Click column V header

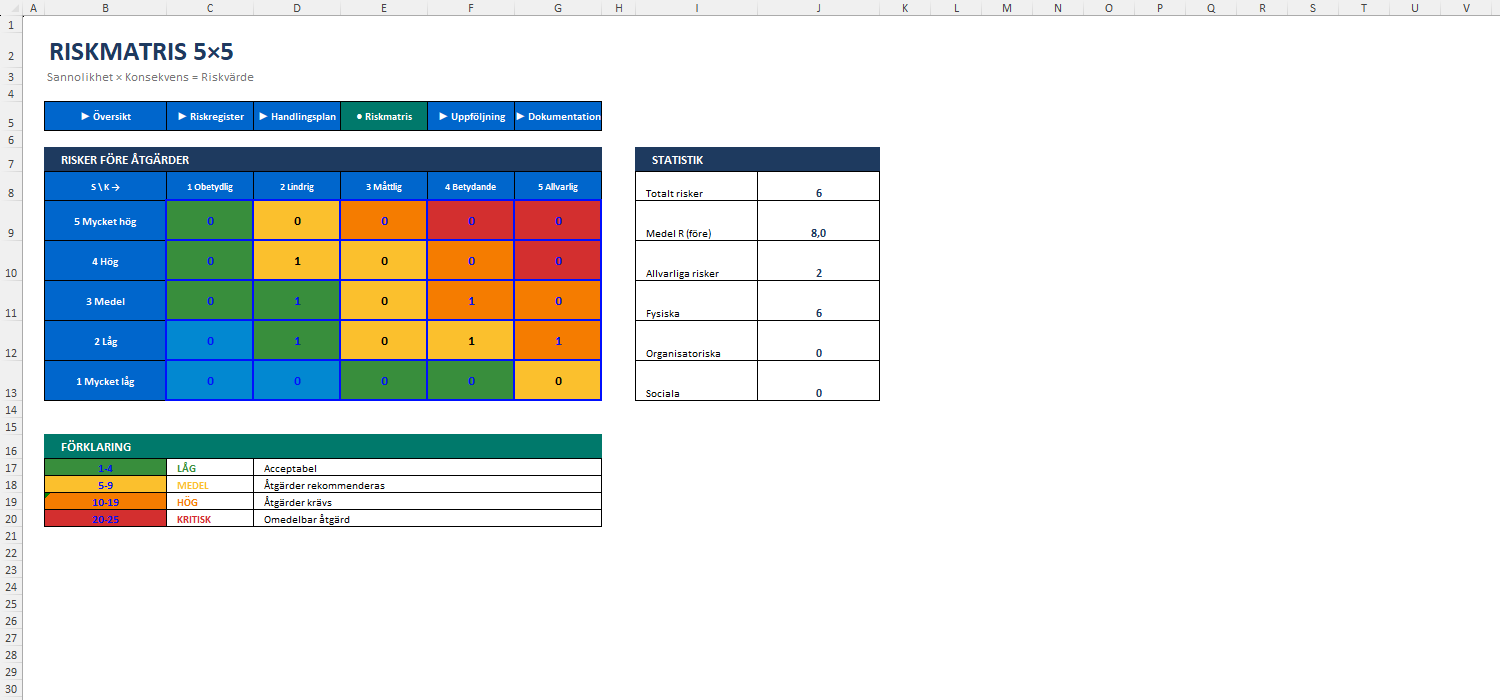1466,8
